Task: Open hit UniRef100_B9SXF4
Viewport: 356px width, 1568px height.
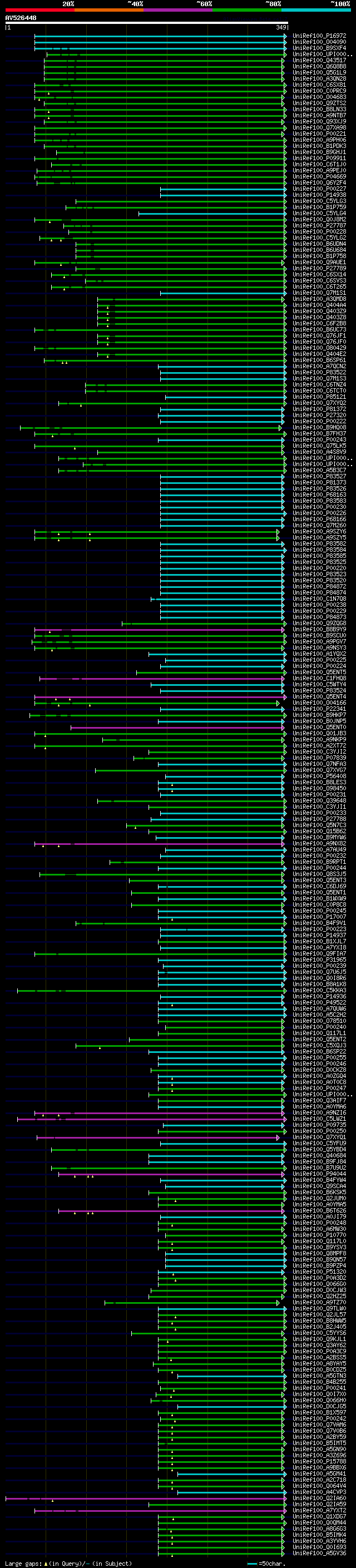Action: tap(319, 48)
